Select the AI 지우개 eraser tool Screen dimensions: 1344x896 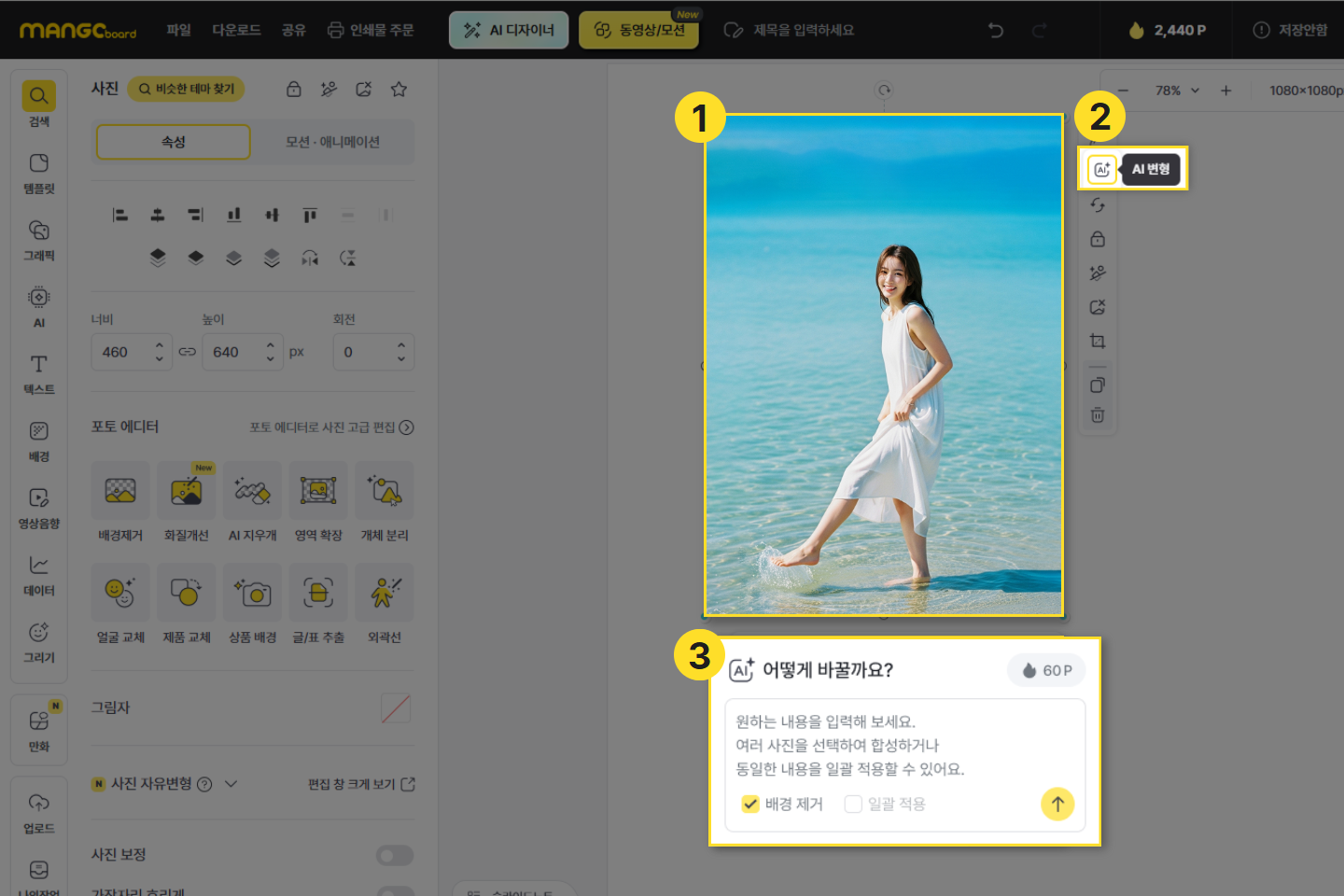click(x=252, y=502)
